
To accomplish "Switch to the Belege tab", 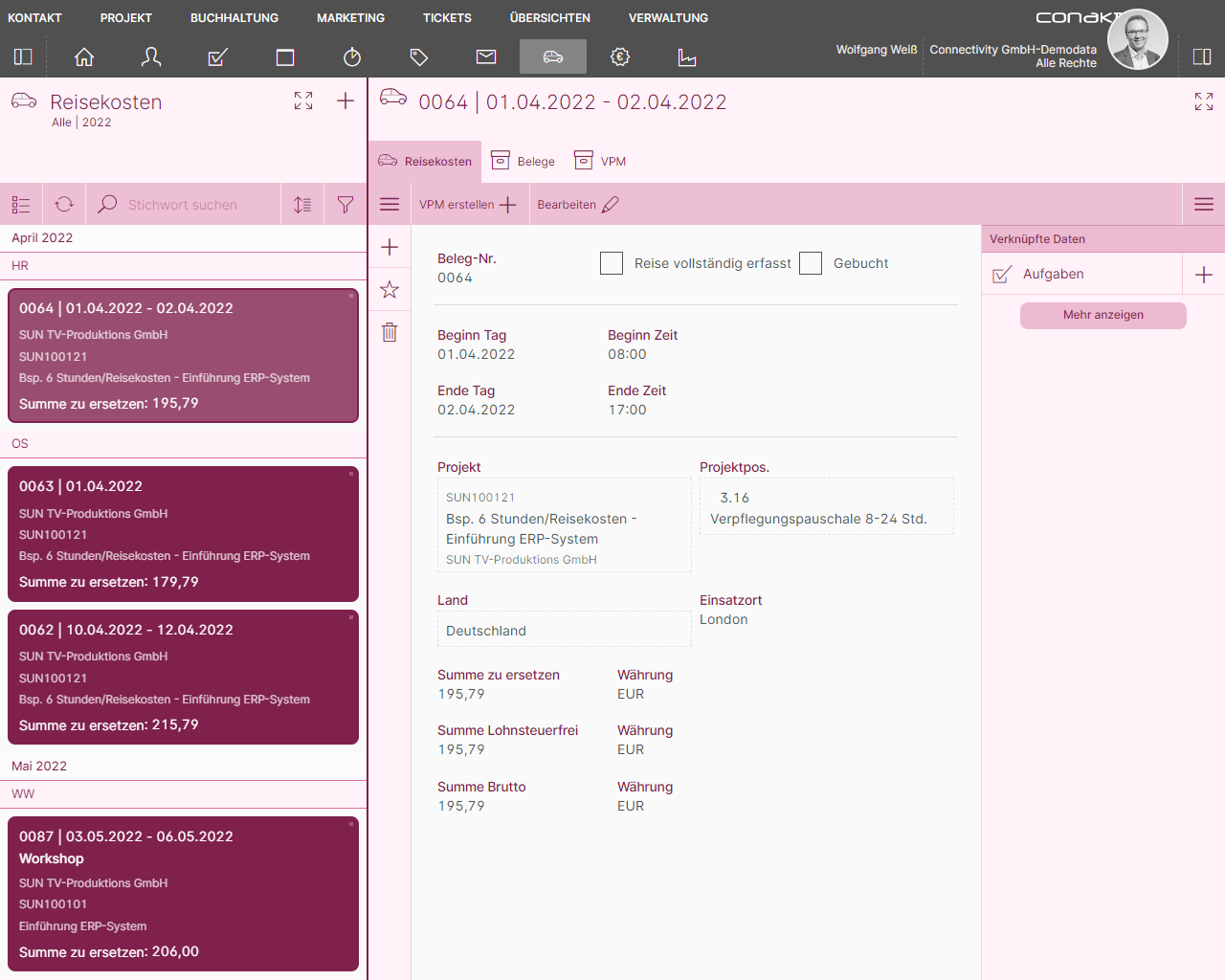I will pos(523,162).
